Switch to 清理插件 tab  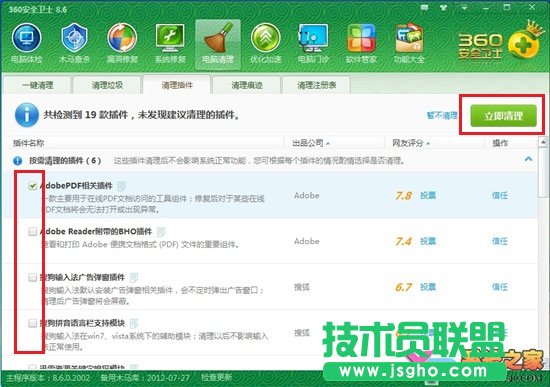tap(177, 85)
